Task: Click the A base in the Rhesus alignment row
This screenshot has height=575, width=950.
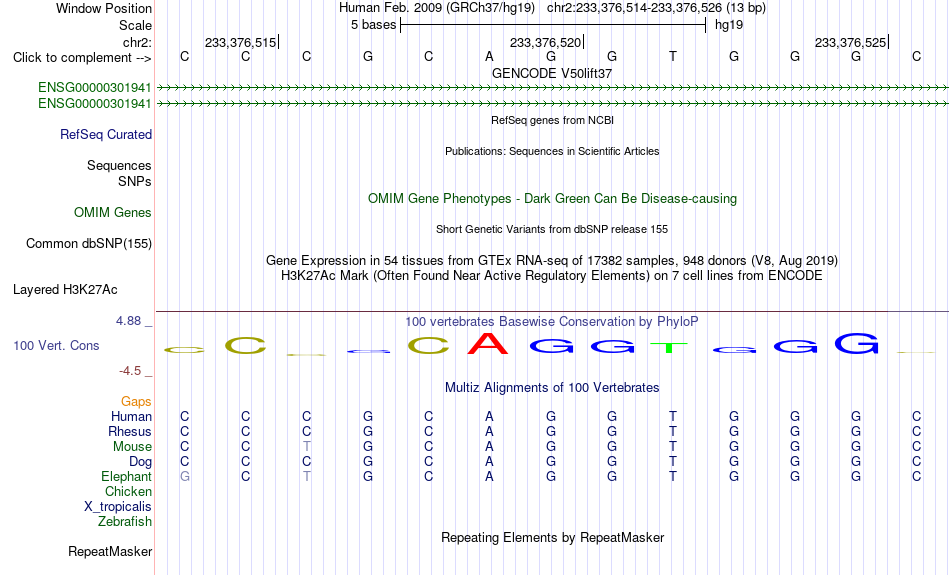Action: pyautogui.click(x=490, y=431)
